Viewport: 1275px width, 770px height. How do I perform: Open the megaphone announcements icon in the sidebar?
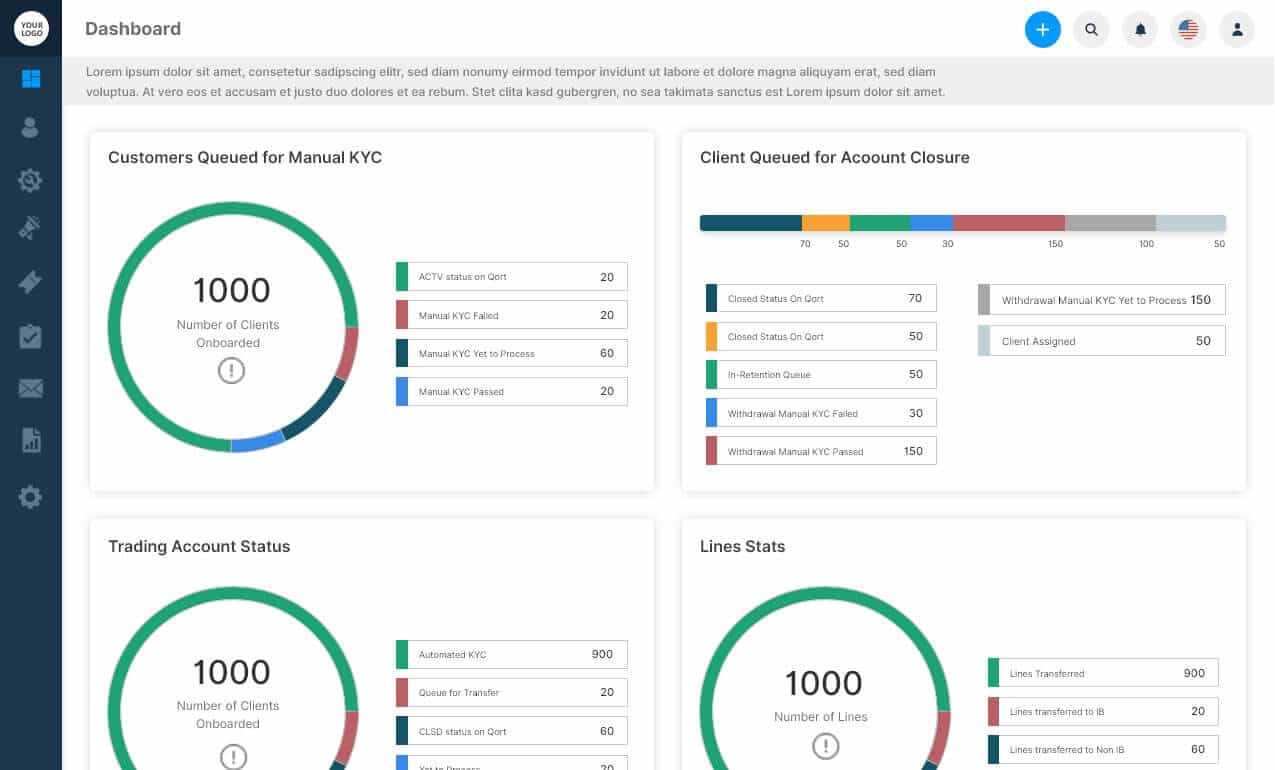tap(30, 229)
